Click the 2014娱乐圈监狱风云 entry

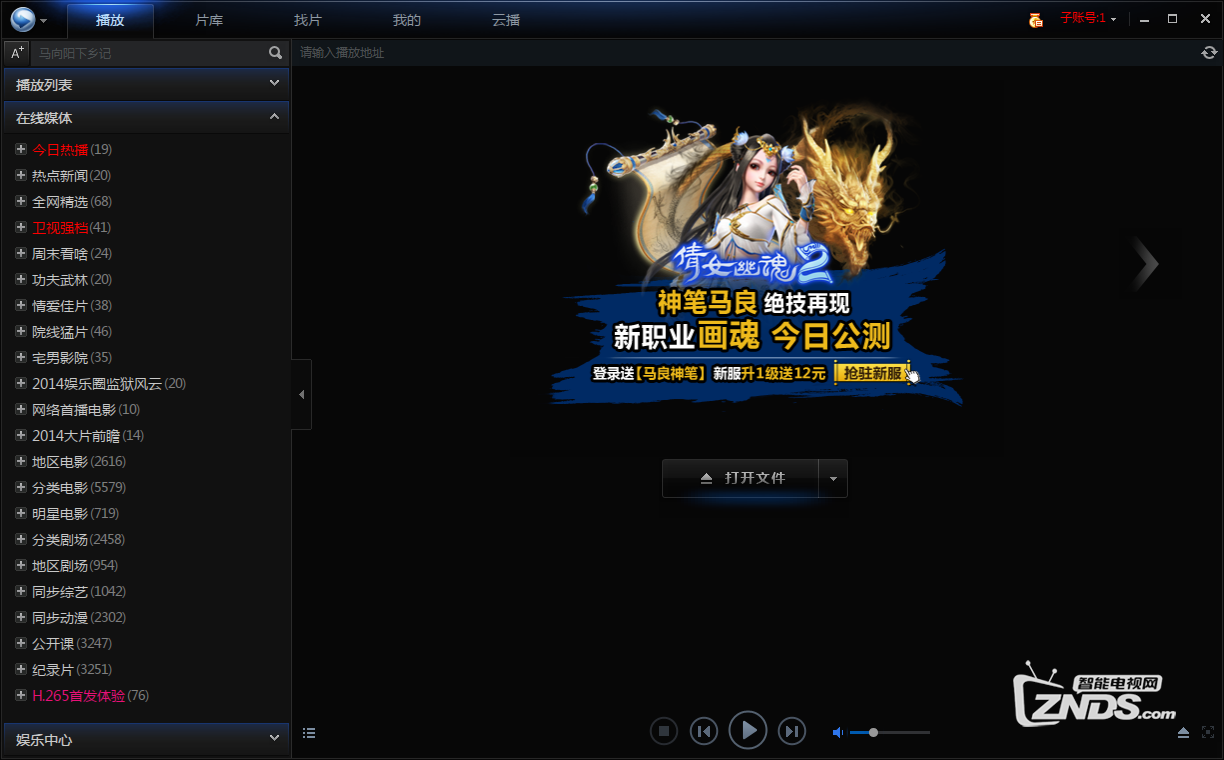[x=109, y=383]
